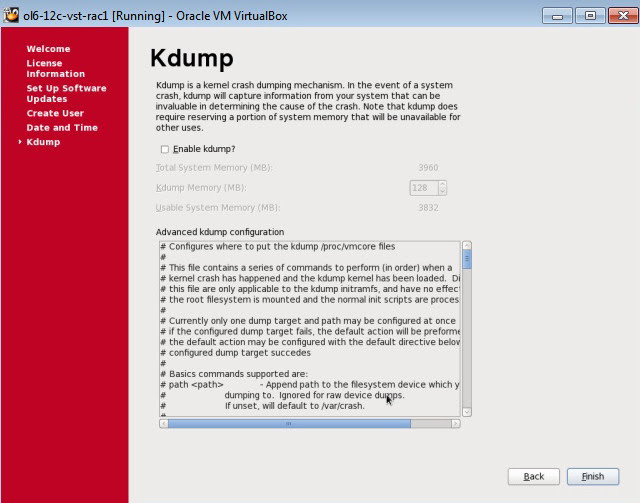Select Welcome in the sidebar
This screenshot has width=640, height=503.
[48, 49]
